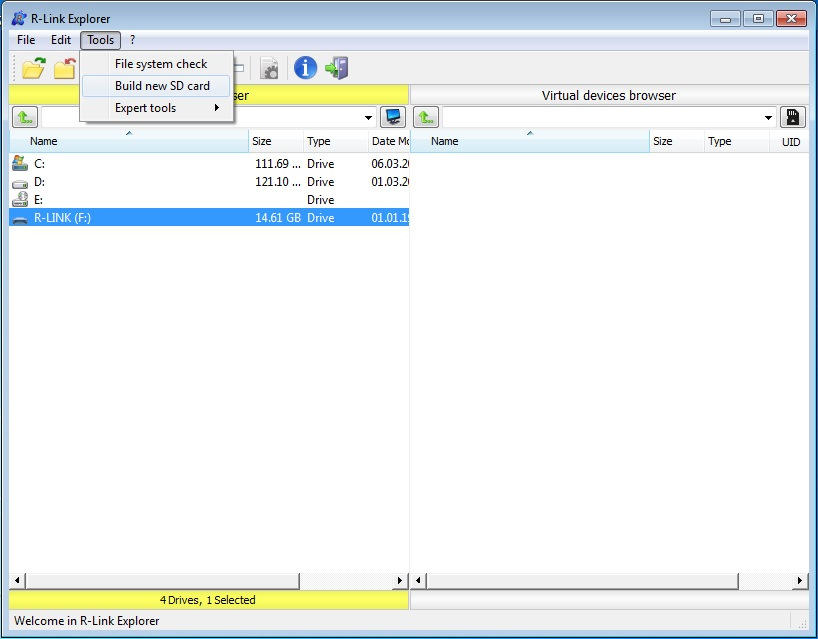This screenshot has width=818, height=639.
Task: Open the ? help menu
Action: (x=133, y=40)
